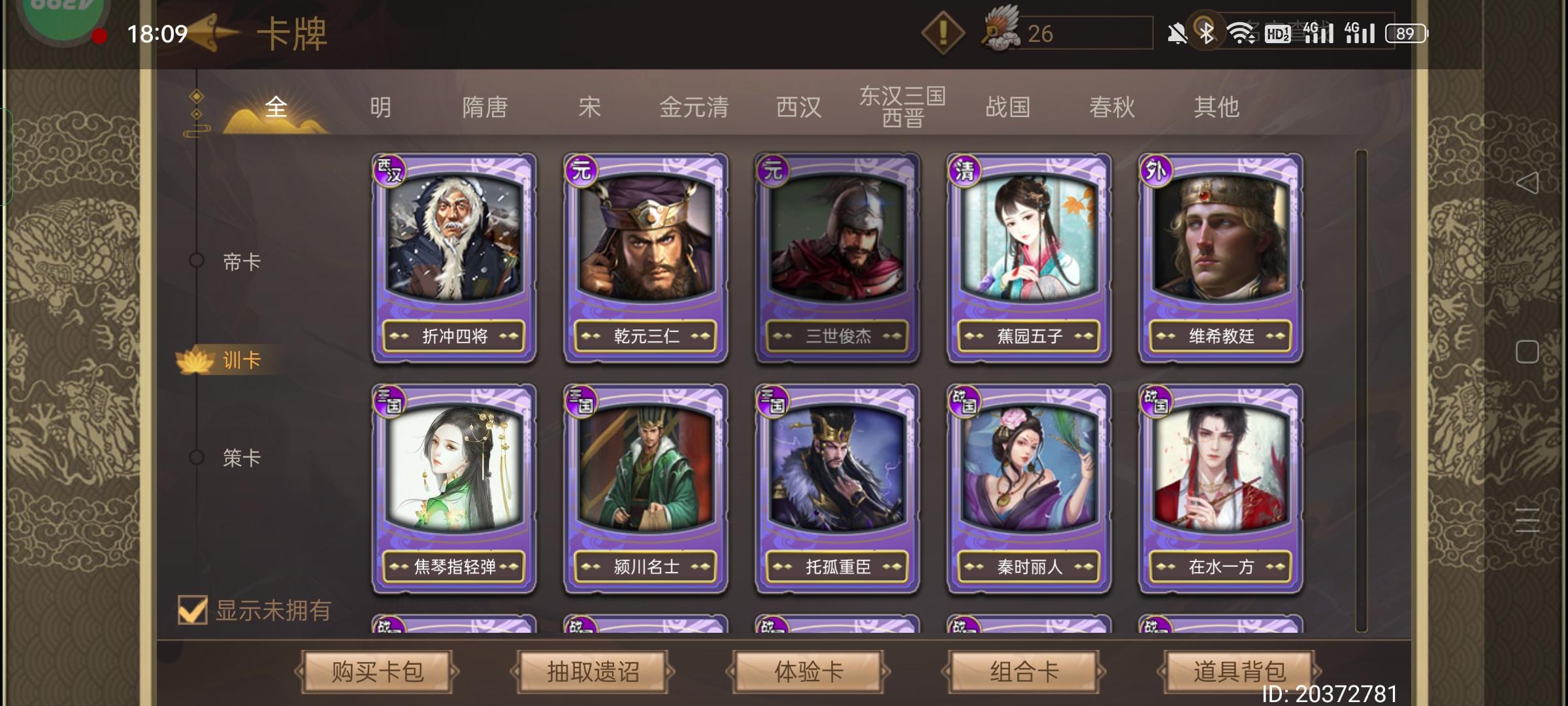
Task: Open the 托孤重臣 card
Action: point(838,488)
